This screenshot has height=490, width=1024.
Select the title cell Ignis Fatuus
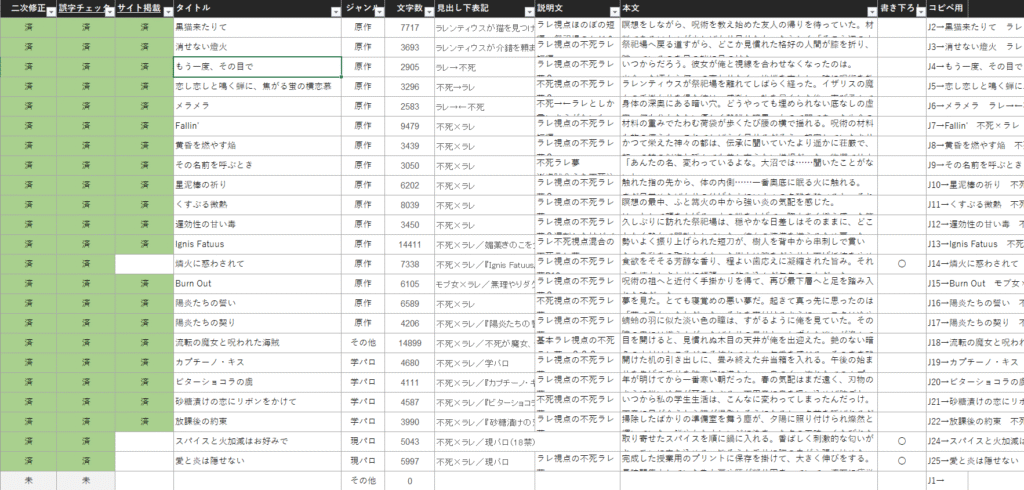point(257,244)
